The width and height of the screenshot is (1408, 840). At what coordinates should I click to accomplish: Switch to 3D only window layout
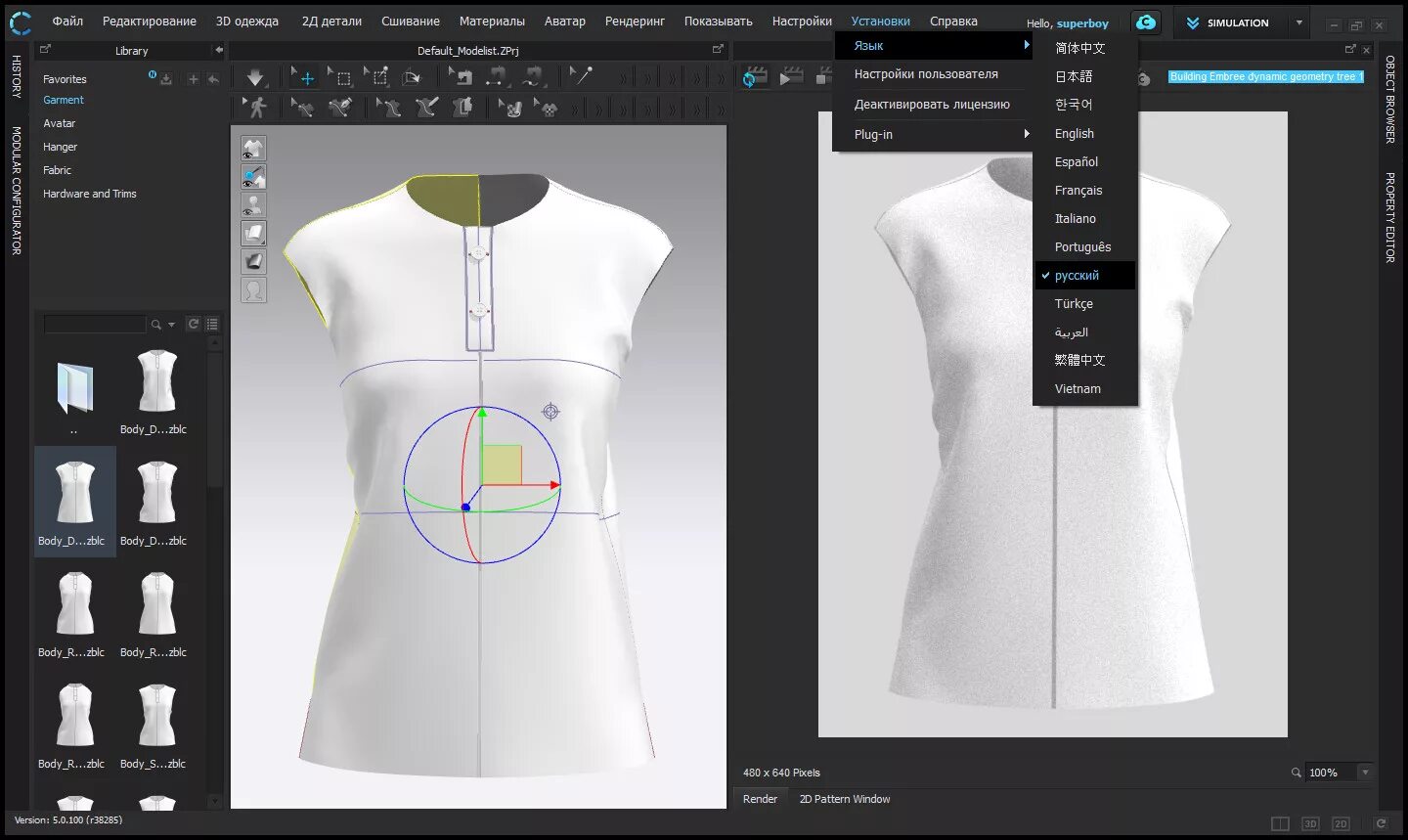(x=1310, y=824)
